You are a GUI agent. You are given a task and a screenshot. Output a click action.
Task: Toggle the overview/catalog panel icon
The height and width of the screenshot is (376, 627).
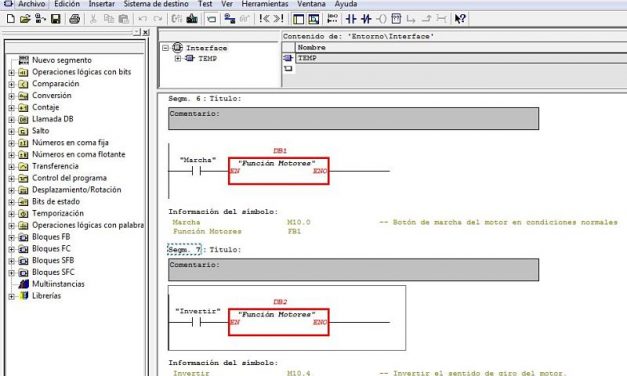click(x=298, y=19)
